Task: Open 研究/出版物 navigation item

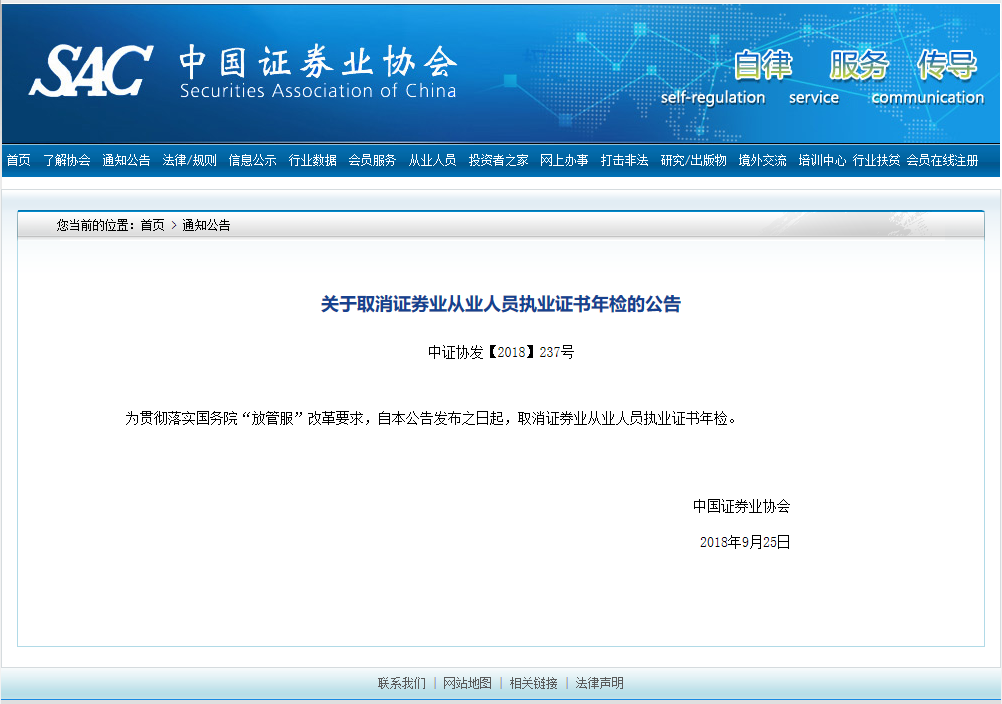Action: [693, 160]
